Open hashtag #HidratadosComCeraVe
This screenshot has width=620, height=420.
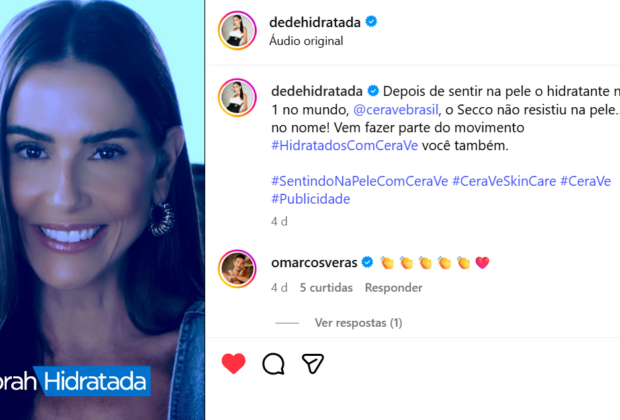[344, 146]
